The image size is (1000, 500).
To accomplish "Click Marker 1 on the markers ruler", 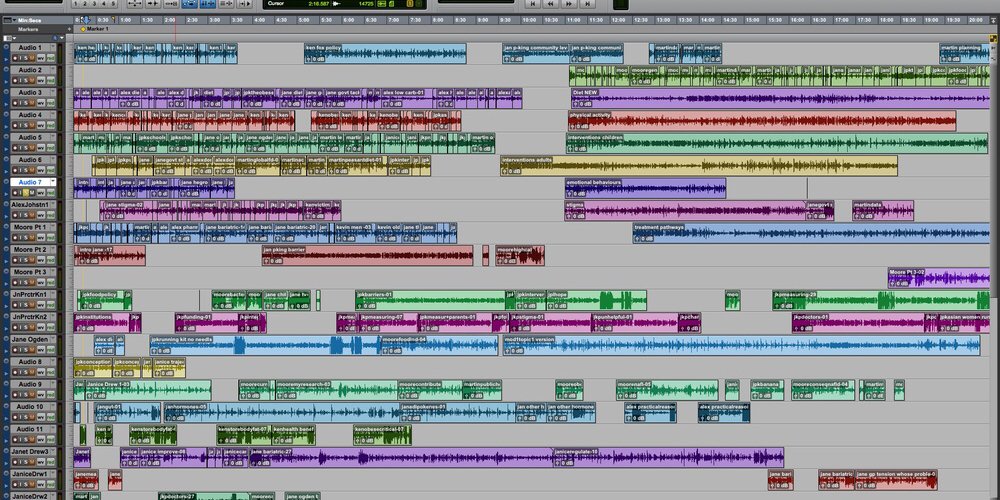I will (95, 29).
